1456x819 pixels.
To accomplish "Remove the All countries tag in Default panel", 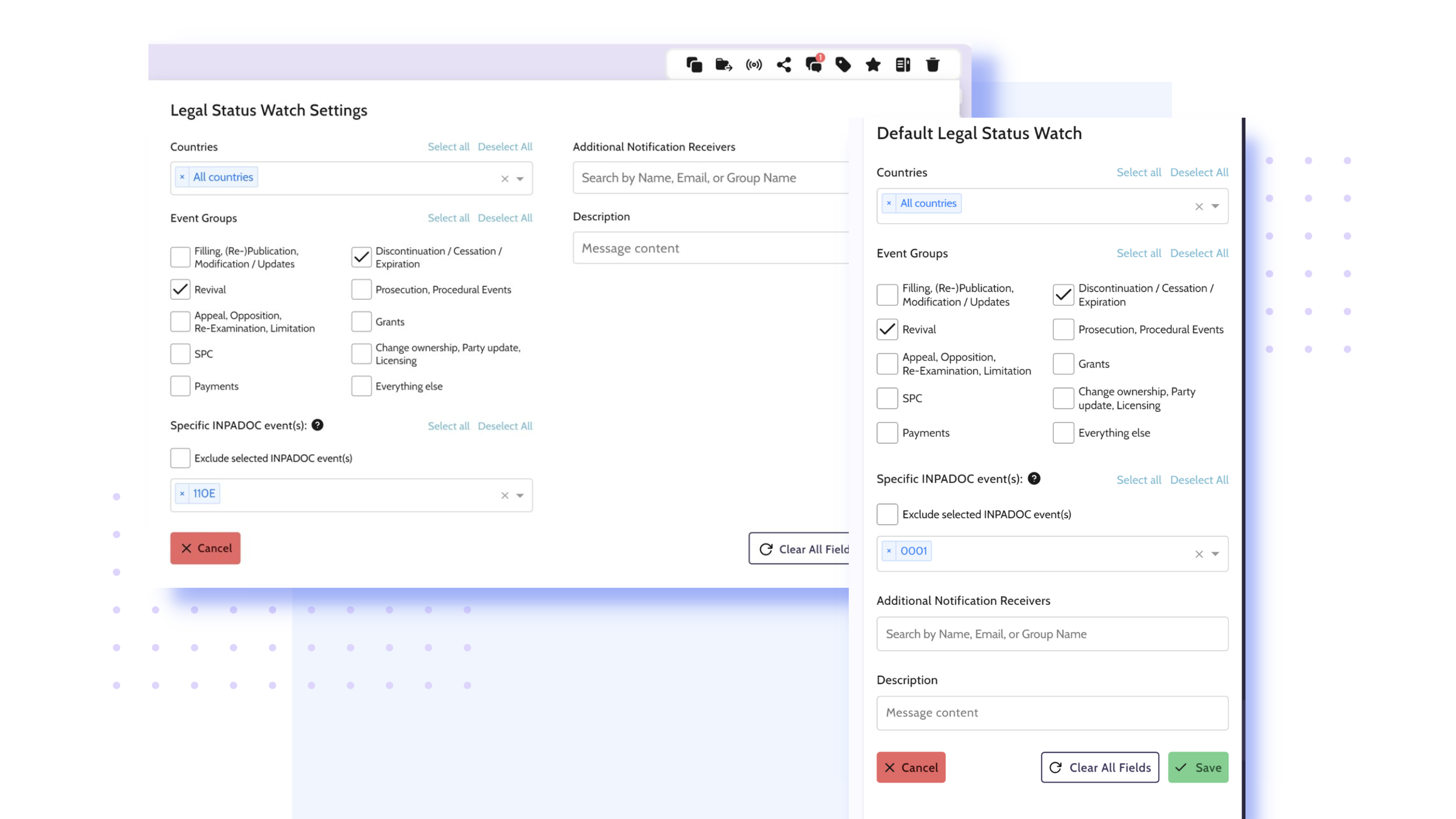I will click(889, 203).
